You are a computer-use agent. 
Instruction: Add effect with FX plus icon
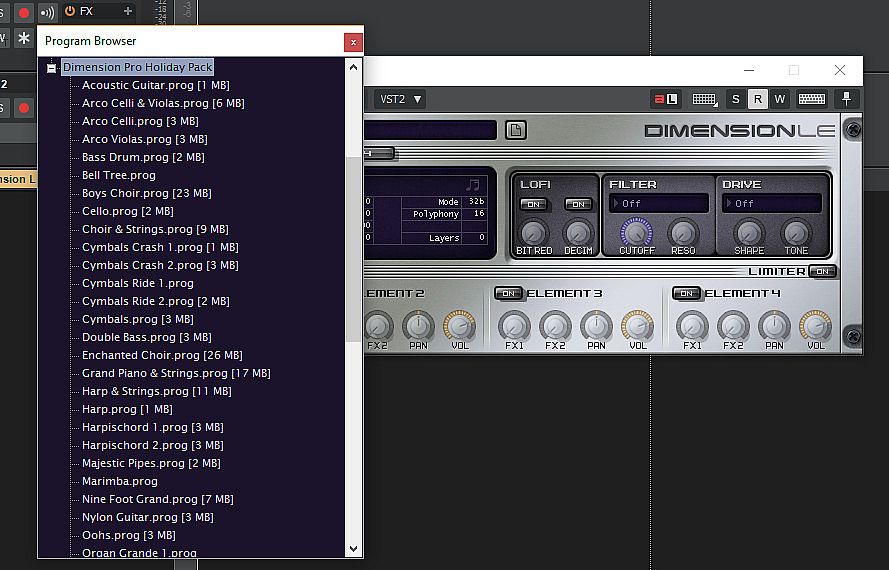[x=127, y=11]
